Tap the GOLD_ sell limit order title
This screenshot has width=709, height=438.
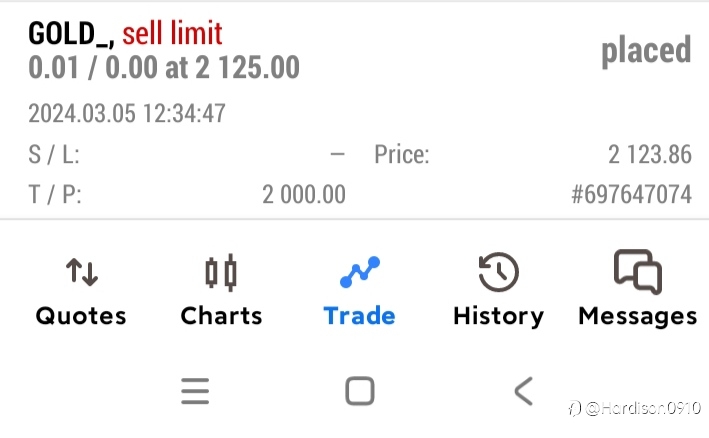(125, 33)
